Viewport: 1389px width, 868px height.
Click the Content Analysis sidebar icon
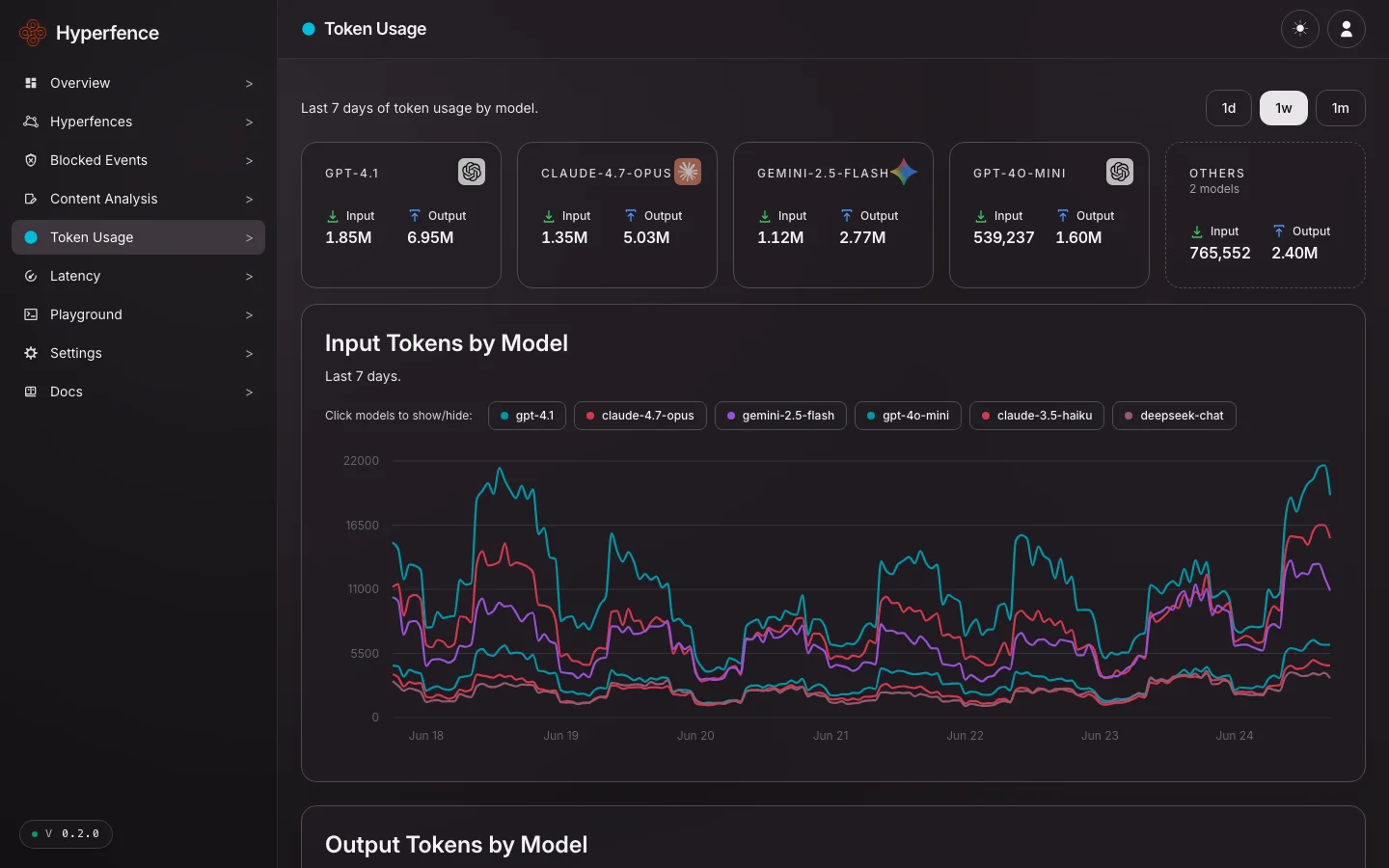click(x=31, y=199)
